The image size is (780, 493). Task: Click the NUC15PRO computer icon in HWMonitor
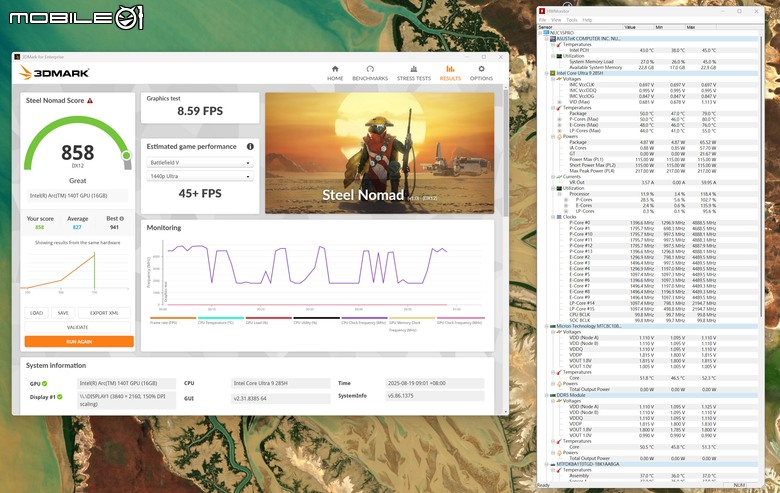(547, 33)
